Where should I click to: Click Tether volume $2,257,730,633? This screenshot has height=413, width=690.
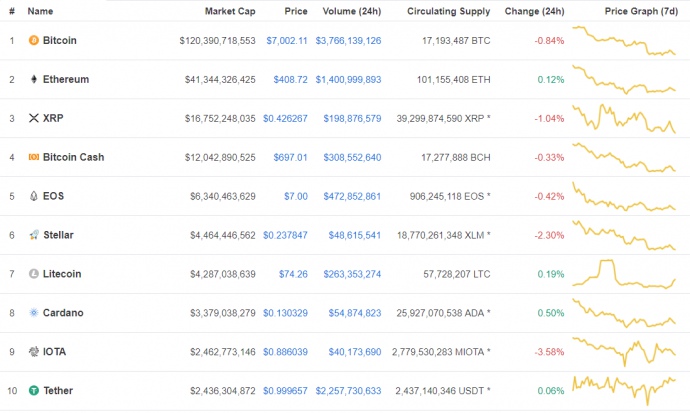348,391
